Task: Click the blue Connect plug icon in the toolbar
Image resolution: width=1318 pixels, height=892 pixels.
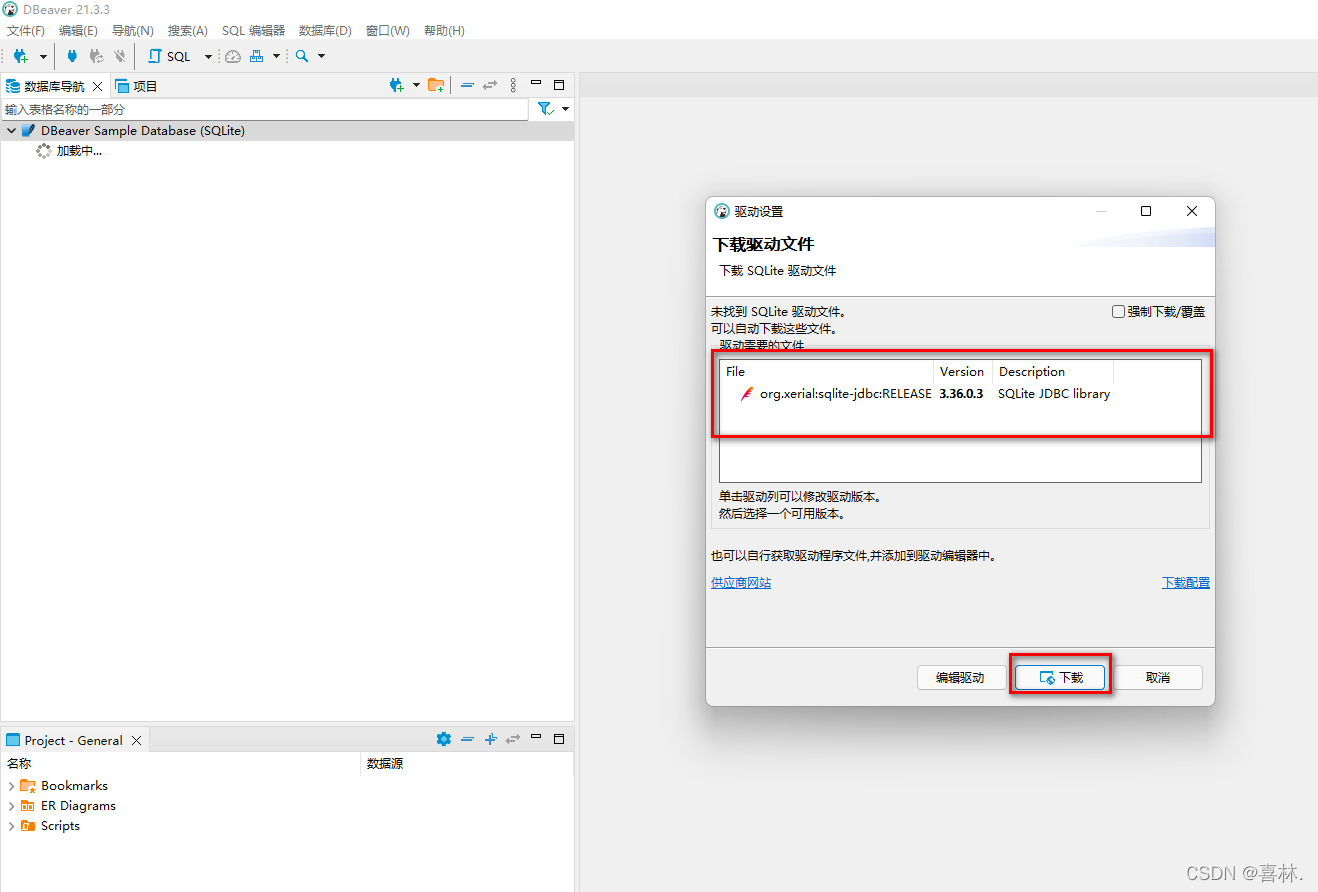Action: point(72,56)
